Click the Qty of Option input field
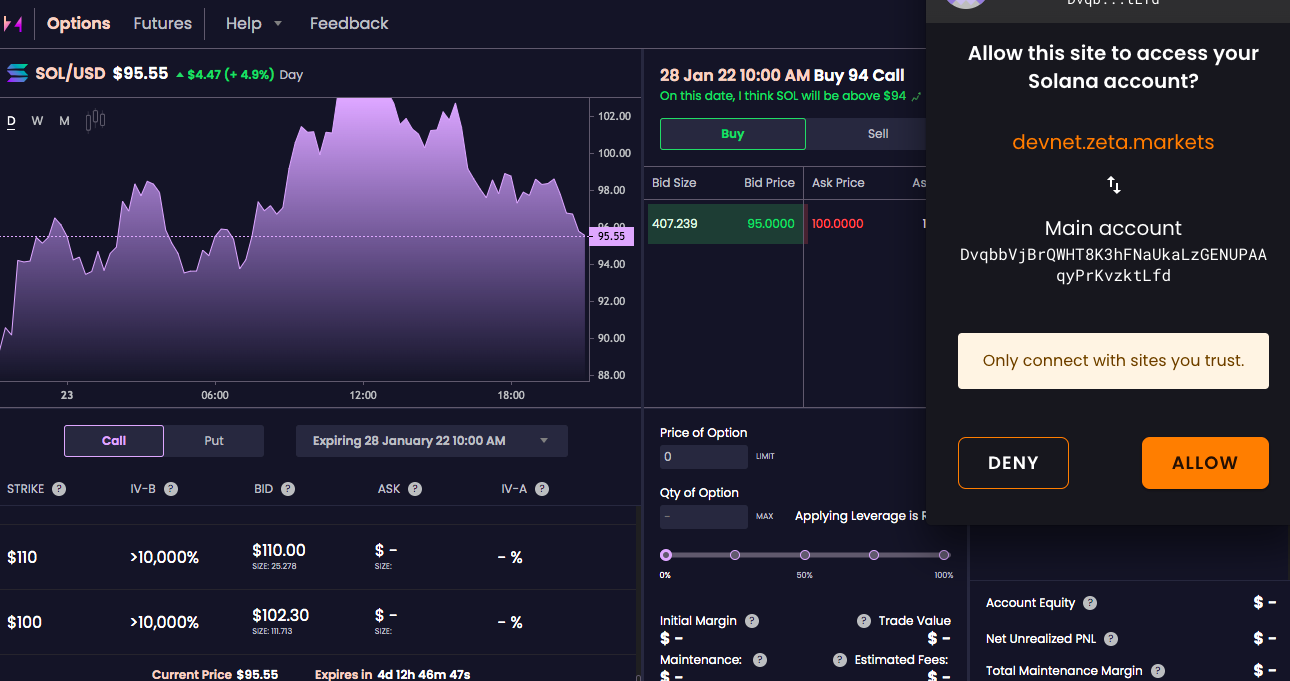 [704, 517]
